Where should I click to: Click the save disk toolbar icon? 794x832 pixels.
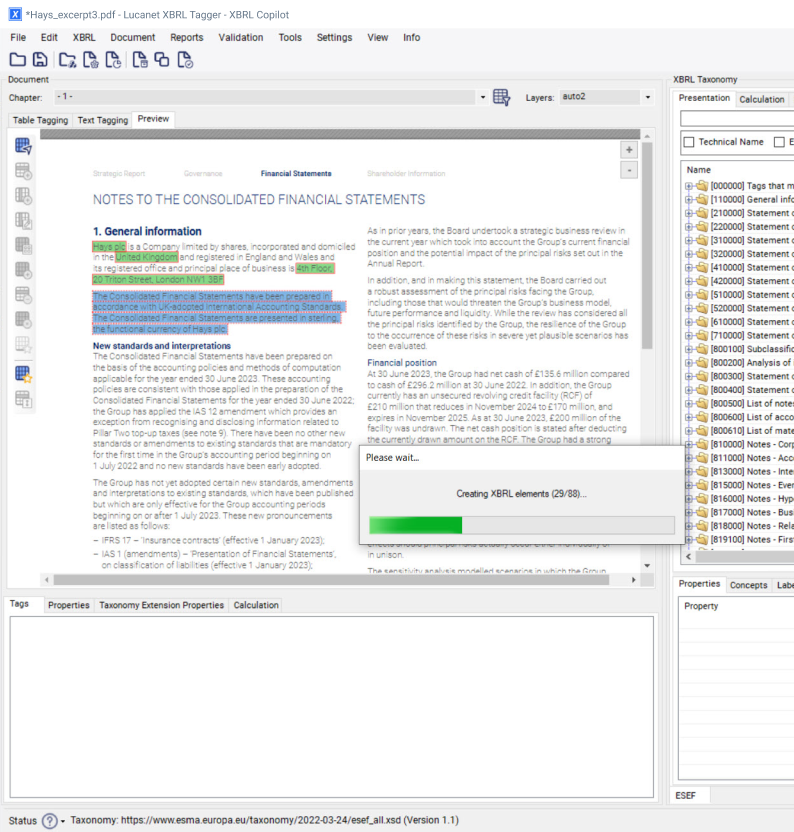[40, 60]
